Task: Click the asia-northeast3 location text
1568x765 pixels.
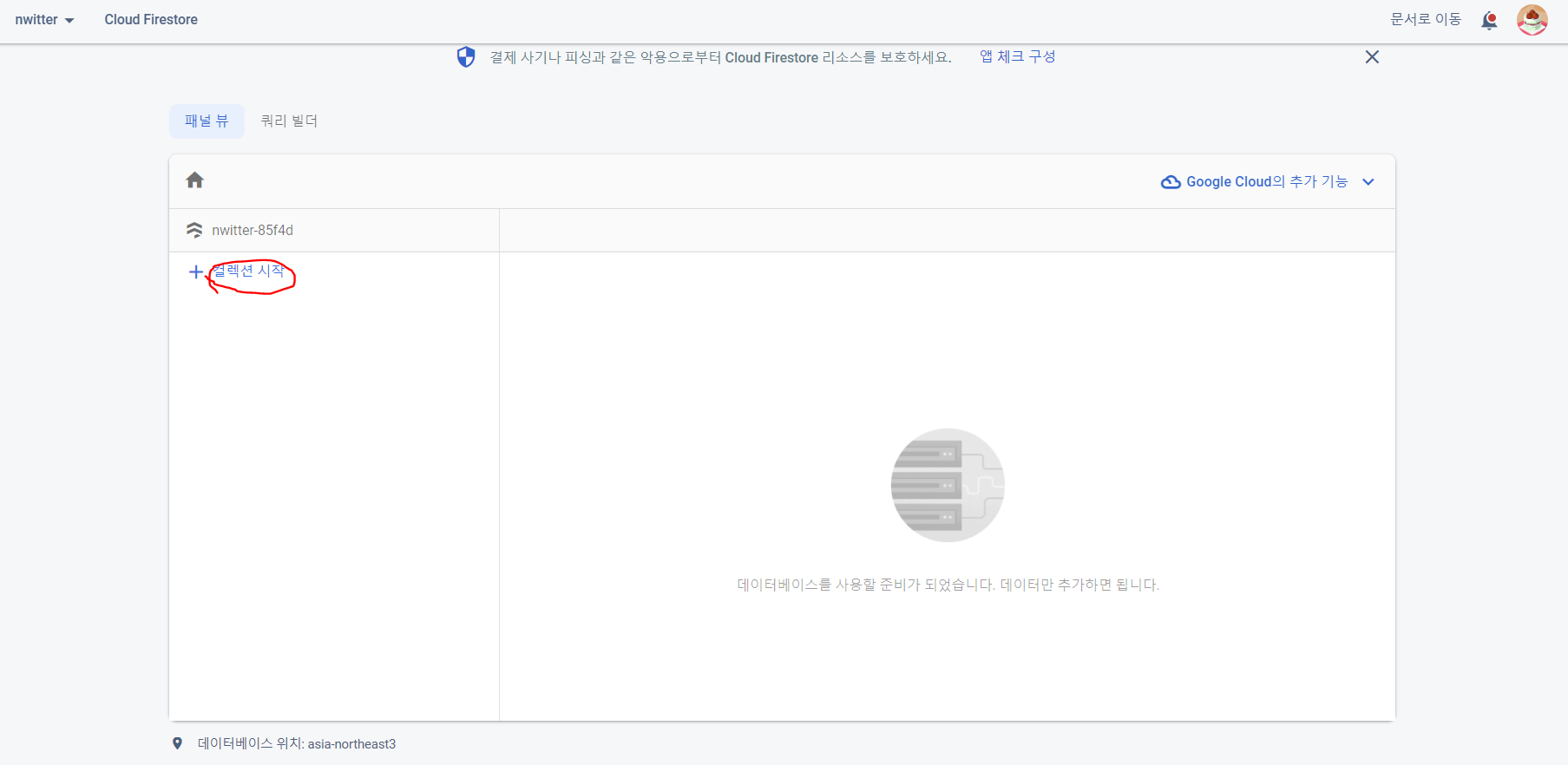Action: [x=351, y=744]
